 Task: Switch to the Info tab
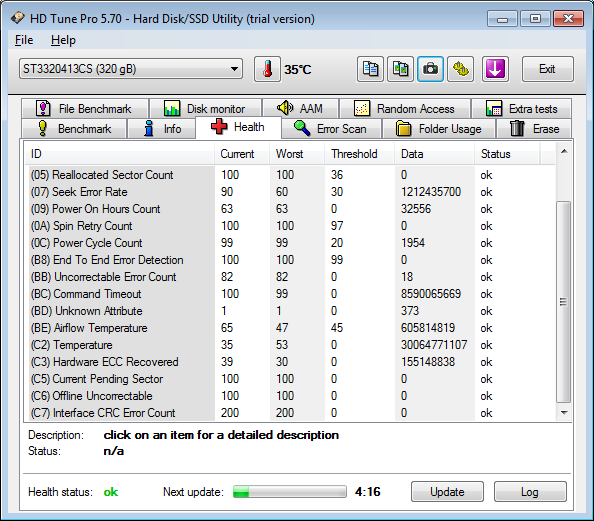[x=162, y=129]
